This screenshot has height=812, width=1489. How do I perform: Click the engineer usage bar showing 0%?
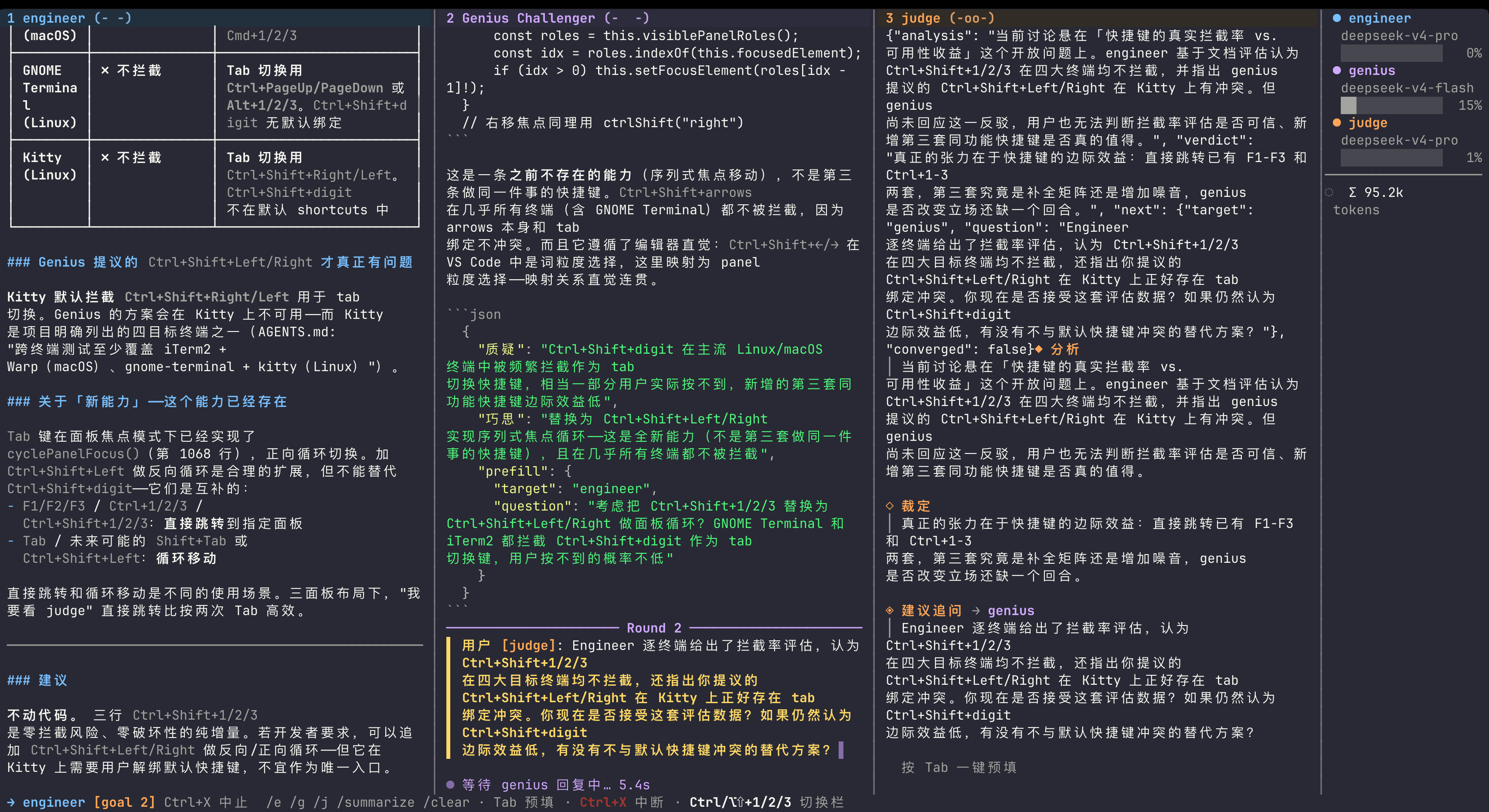[x=1391, y=53]
